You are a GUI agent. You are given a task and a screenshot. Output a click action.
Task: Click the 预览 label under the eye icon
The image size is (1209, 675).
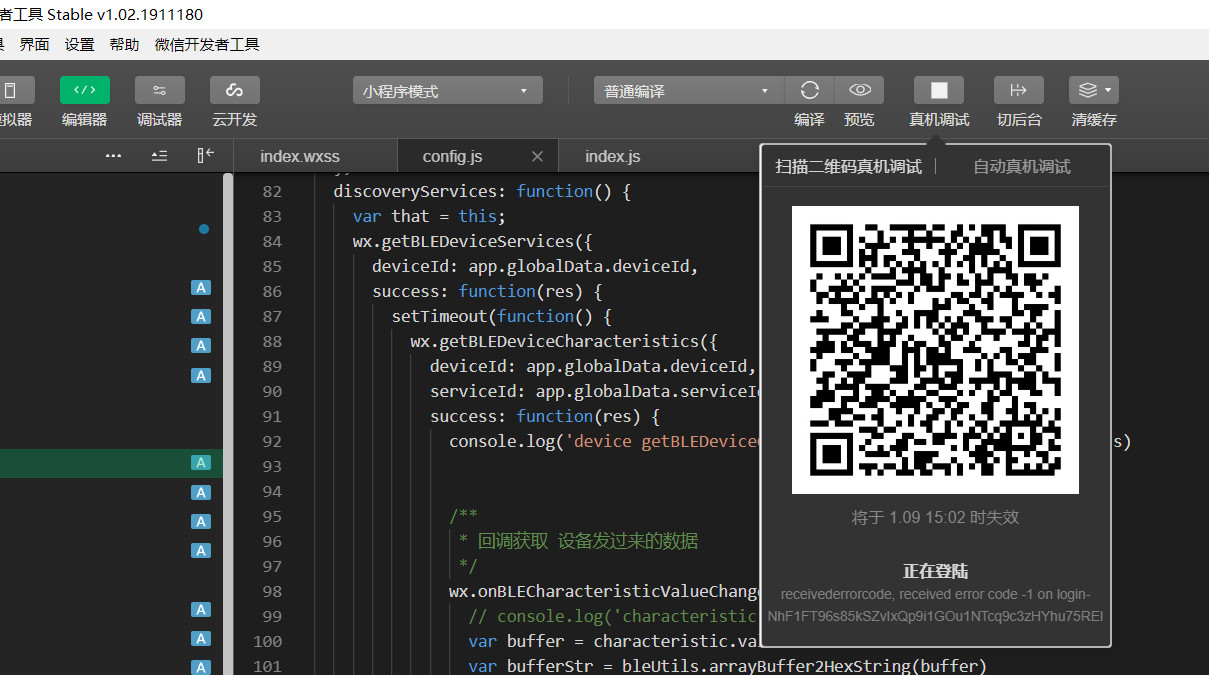pos(859,120)
